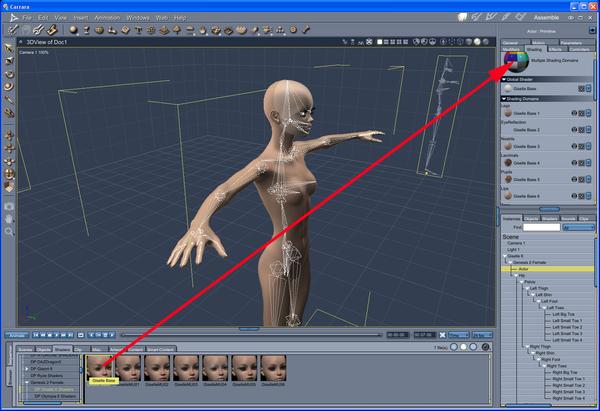Collapse the Genesis 2 Female tree node
Screen dimensions: 600x411
[510, 263]
